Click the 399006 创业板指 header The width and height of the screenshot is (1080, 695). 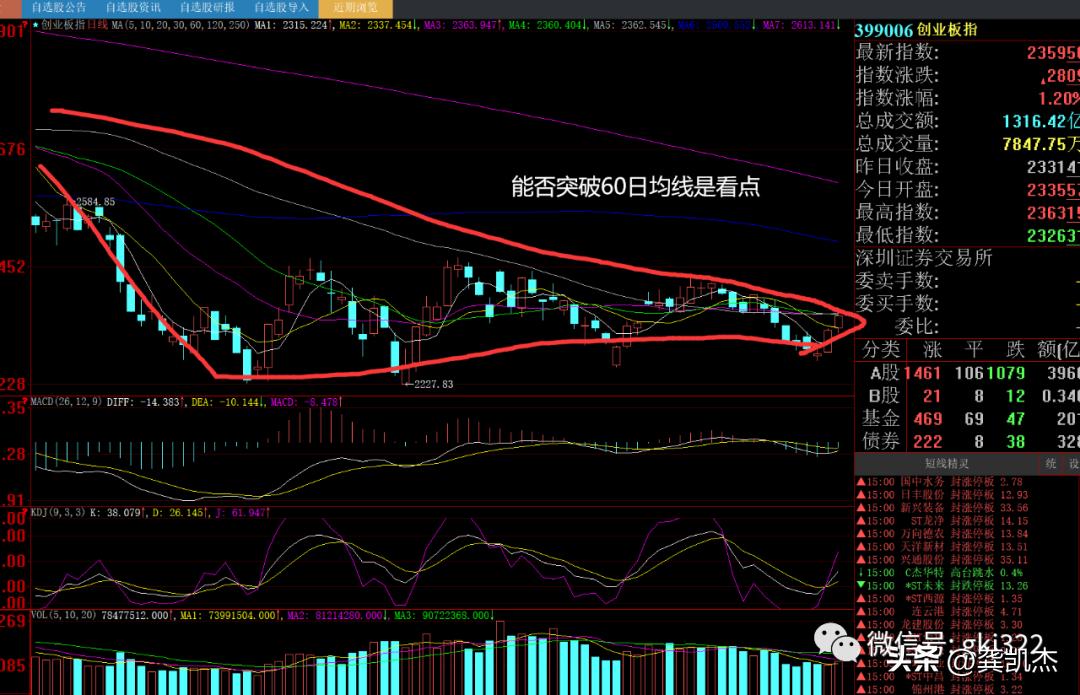point(916,30)
